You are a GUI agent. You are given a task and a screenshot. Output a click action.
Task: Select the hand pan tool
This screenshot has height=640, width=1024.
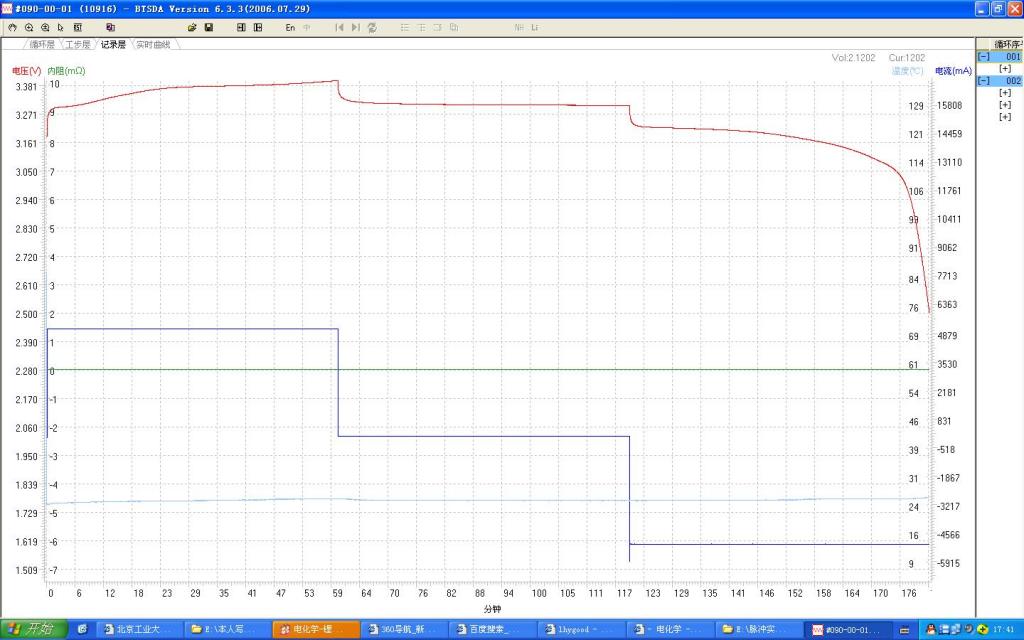[12, 27]
